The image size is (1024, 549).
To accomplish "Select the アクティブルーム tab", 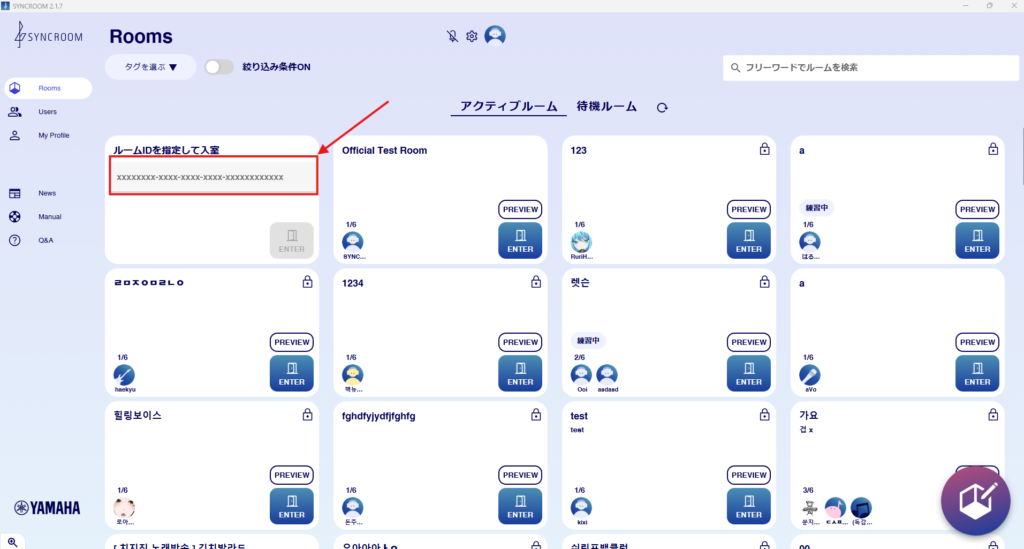I will 508,106.
